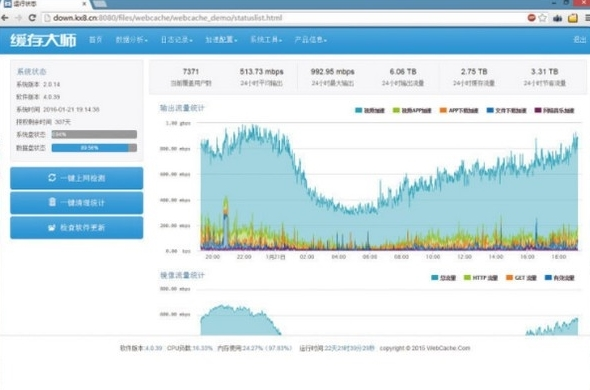The width and height of the screenshot is (590, 390).
Task: Open the browser hamburger menu
Action: click(587, 18)
